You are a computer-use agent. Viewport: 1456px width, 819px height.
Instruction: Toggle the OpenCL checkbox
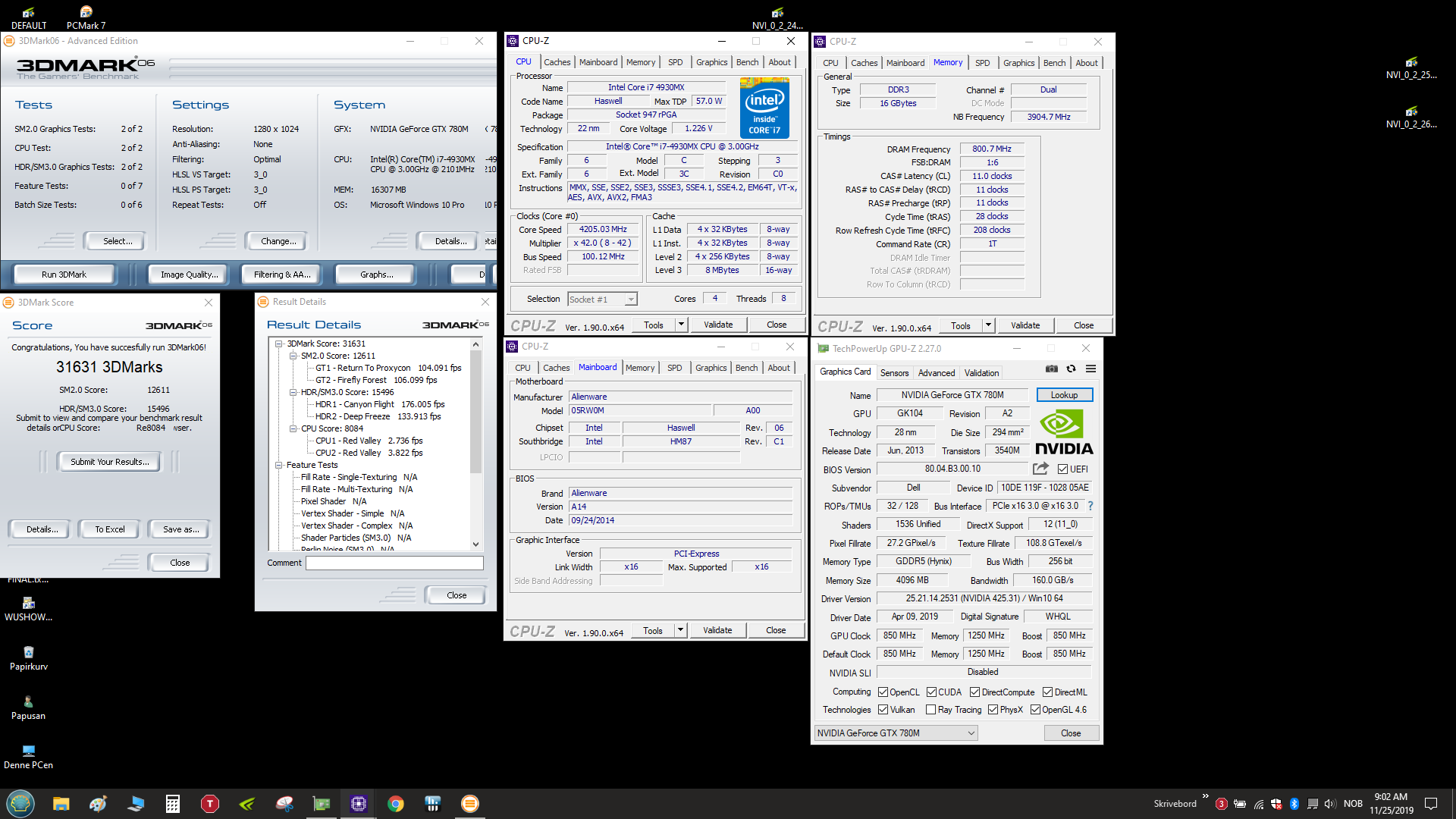pyautogui.click(x=883, y=692)
